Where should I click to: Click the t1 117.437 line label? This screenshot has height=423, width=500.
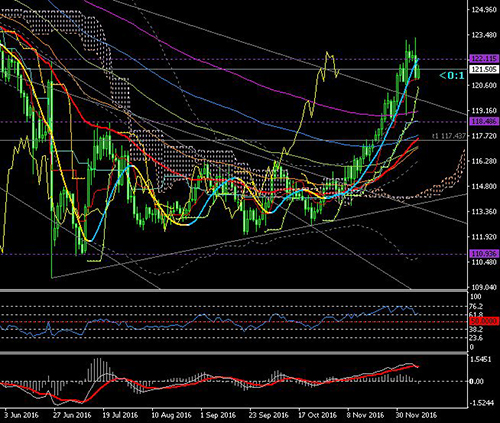(449, 136)
